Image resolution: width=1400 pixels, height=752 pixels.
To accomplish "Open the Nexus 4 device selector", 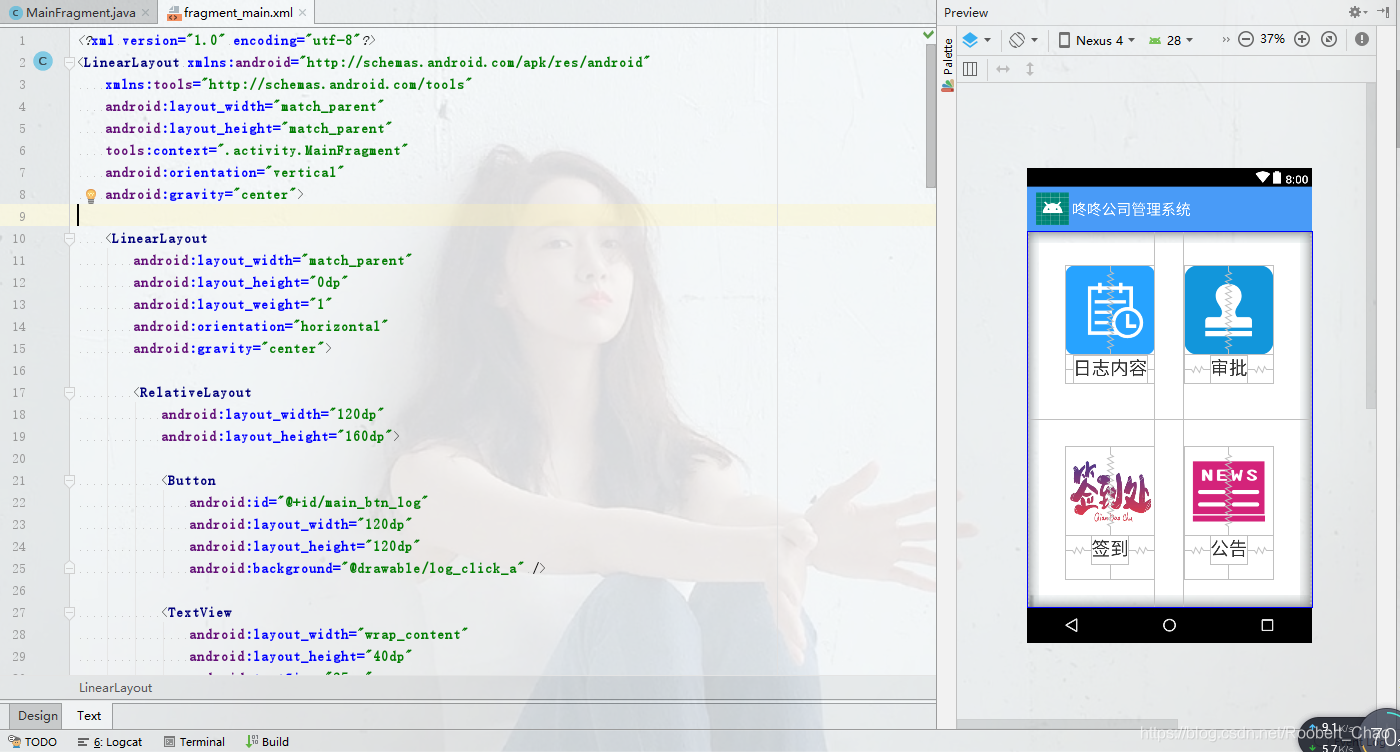I will pyautogui.click(x=1097, y=40).
